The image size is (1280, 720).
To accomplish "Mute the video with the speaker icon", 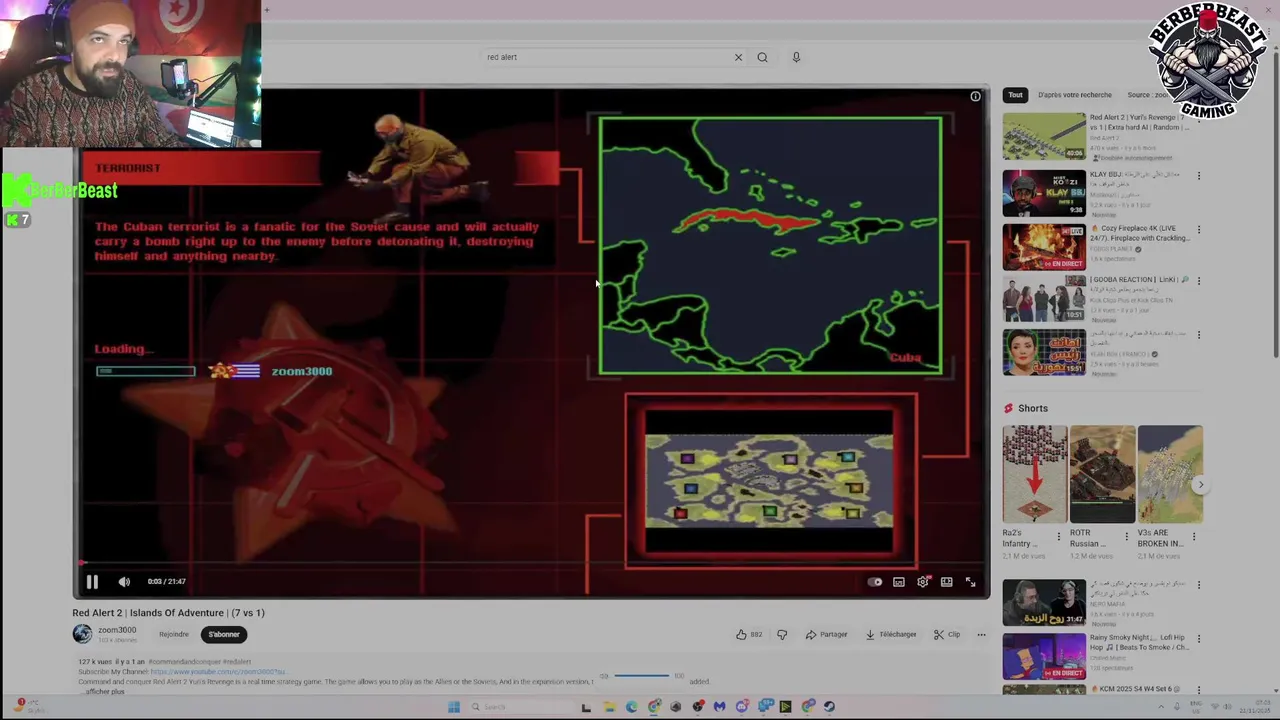I will 124,581.
